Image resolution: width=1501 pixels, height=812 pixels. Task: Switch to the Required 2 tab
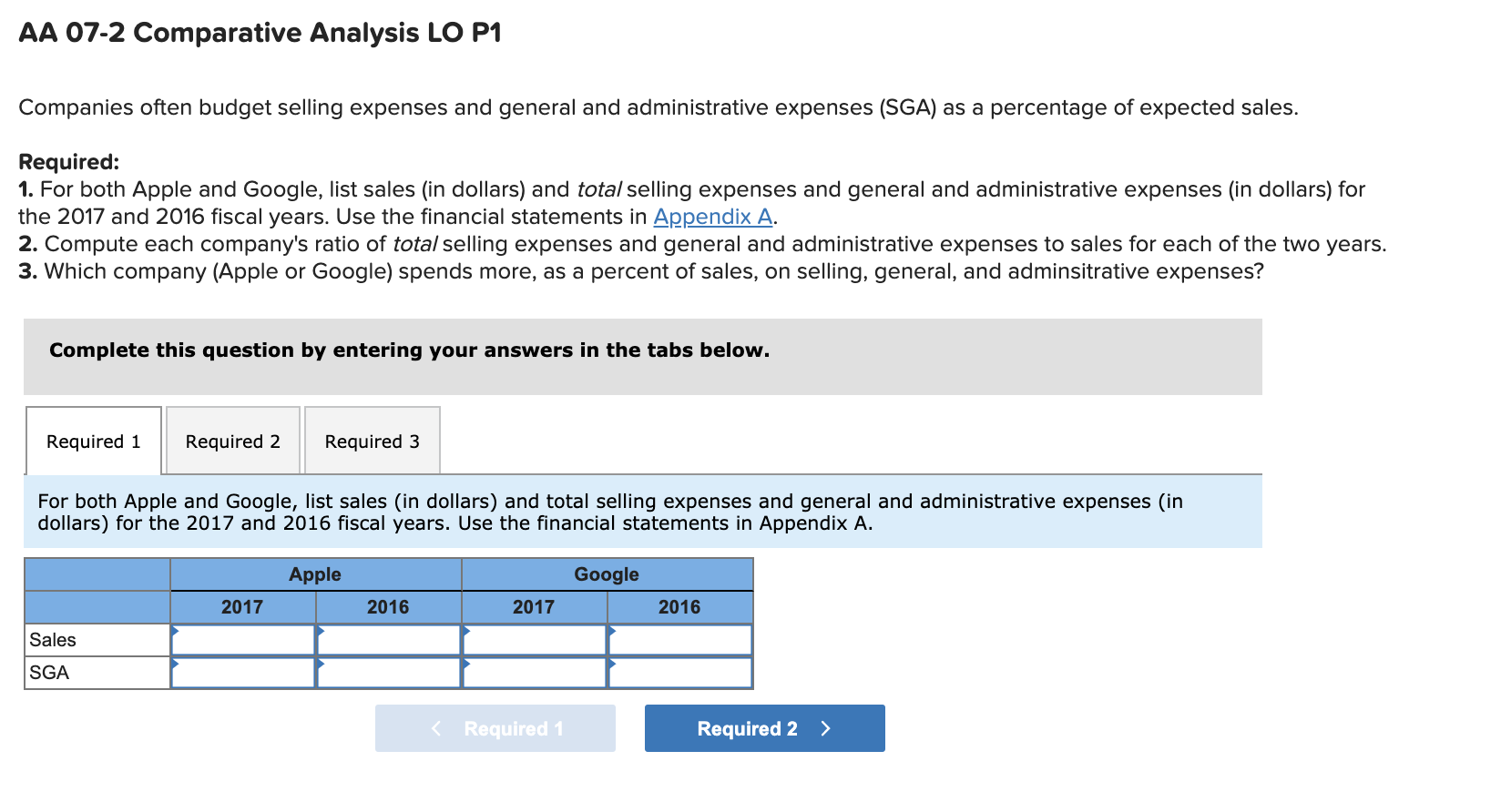pyautogui.click(x=232, y=441)
